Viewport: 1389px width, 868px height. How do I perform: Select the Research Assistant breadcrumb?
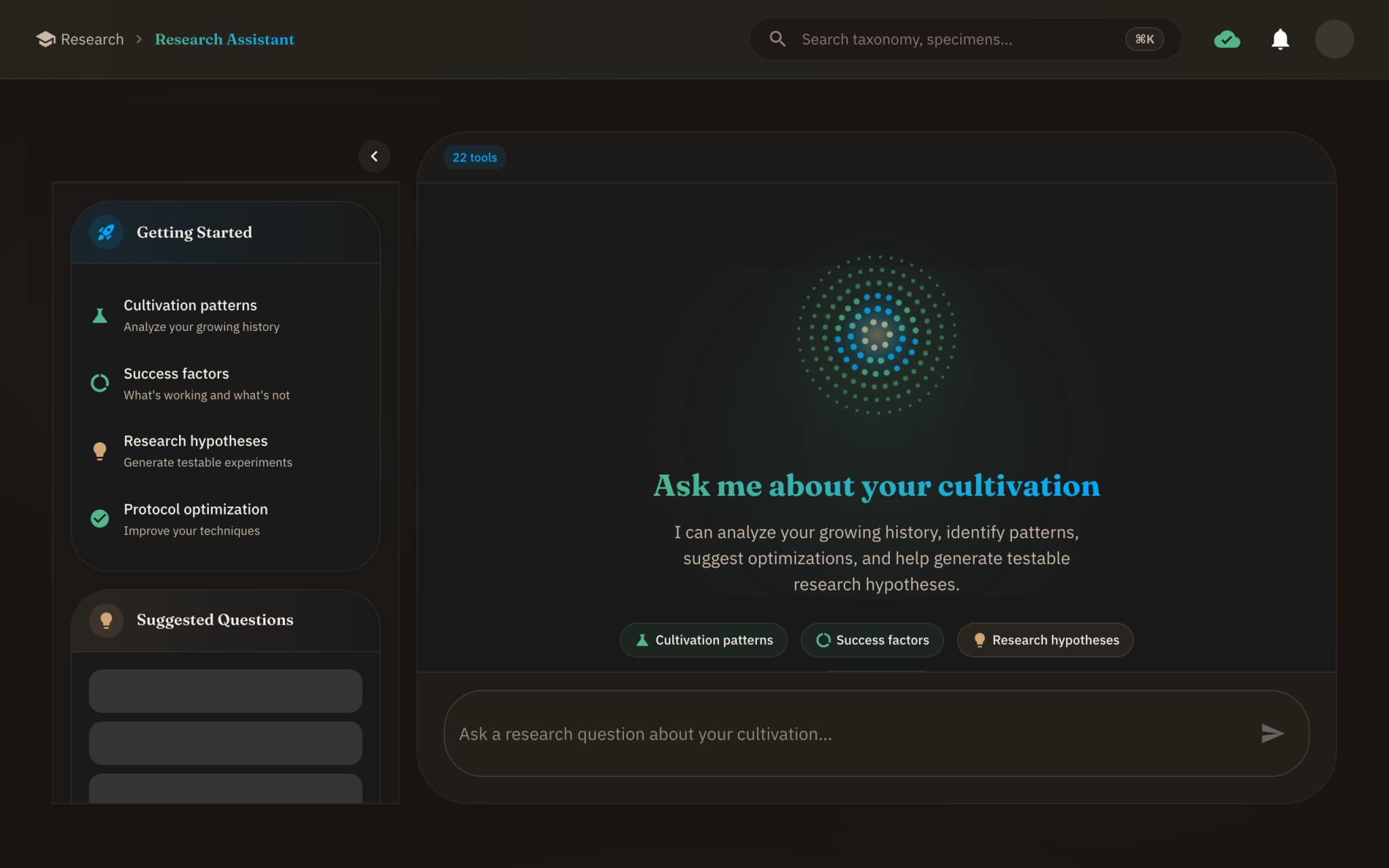[224, 39]
